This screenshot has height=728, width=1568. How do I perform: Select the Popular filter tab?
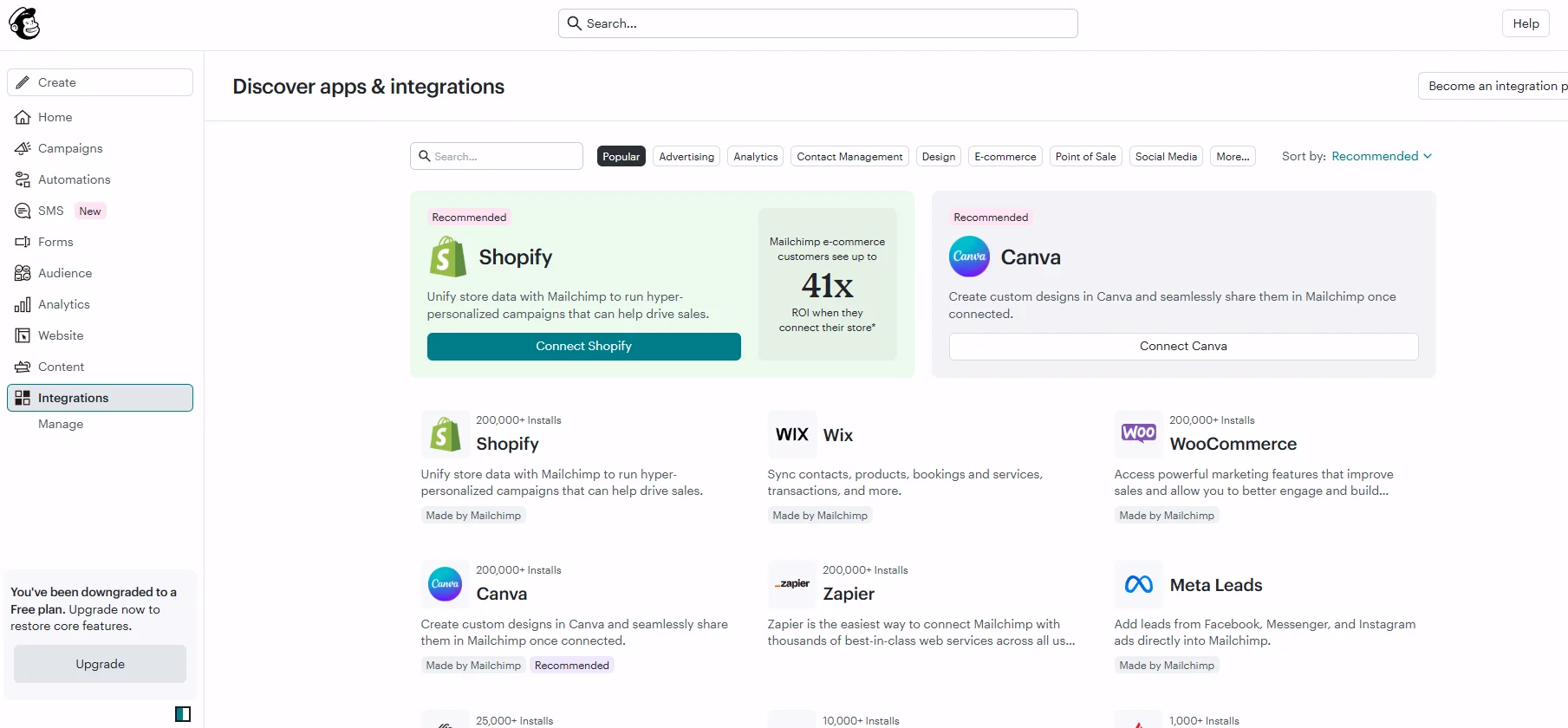pos(621,156)
